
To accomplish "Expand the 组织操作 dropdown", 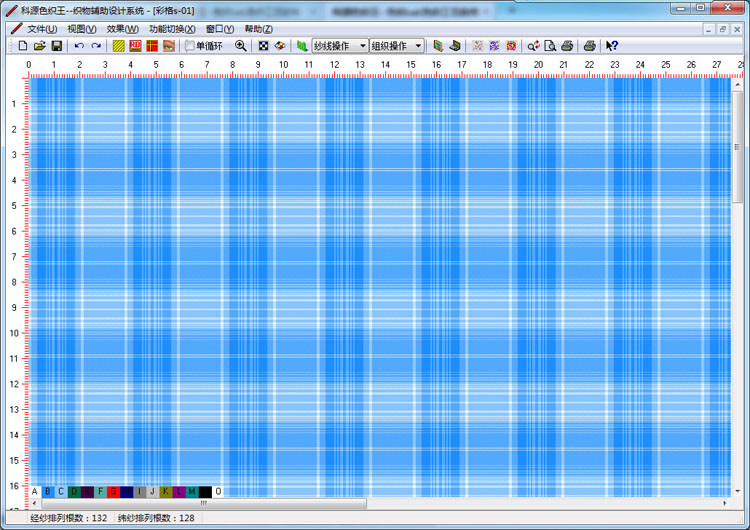I will coord(419,46).
